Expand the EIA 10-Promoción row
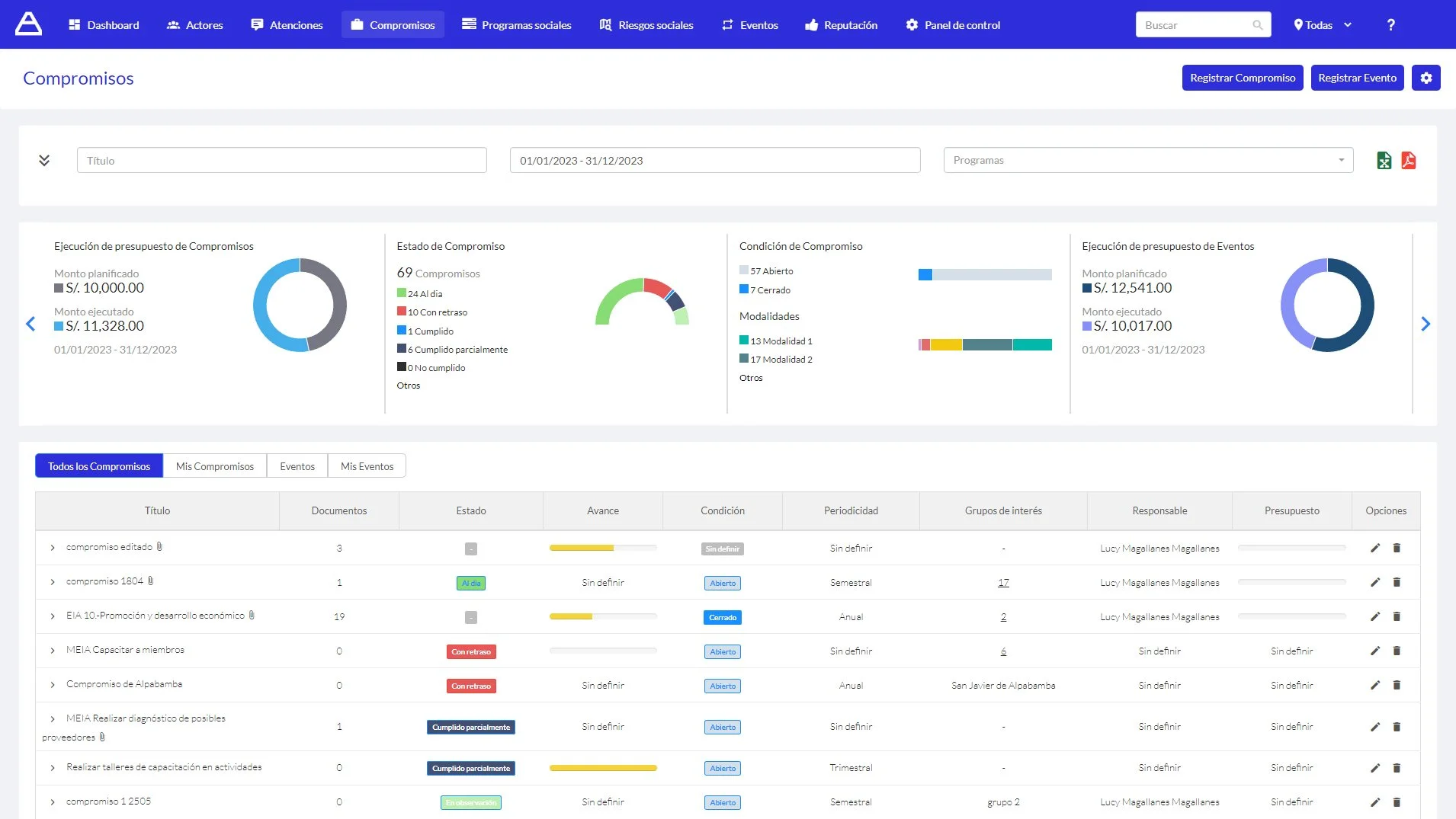Screen dimensions: 1456x819 coord(53,616)
